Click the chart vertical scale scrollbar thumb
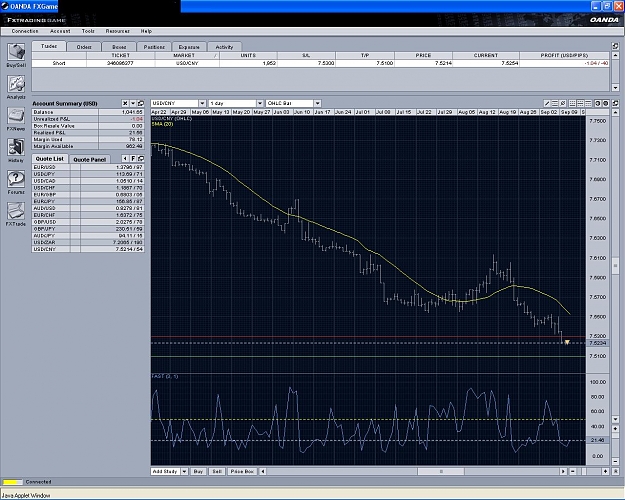 pos(615,266)
